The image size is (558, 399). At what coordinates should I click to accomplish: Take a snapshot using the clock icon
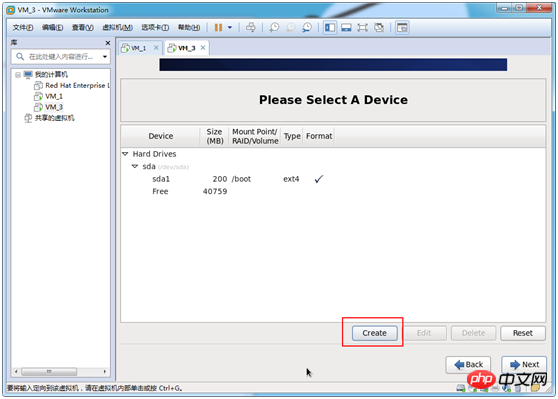[x=274, y=27]
